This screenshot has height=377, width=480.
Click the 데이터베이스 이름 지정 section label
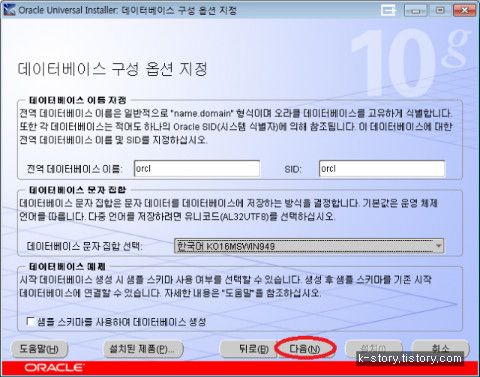click(x=78, y=100)
